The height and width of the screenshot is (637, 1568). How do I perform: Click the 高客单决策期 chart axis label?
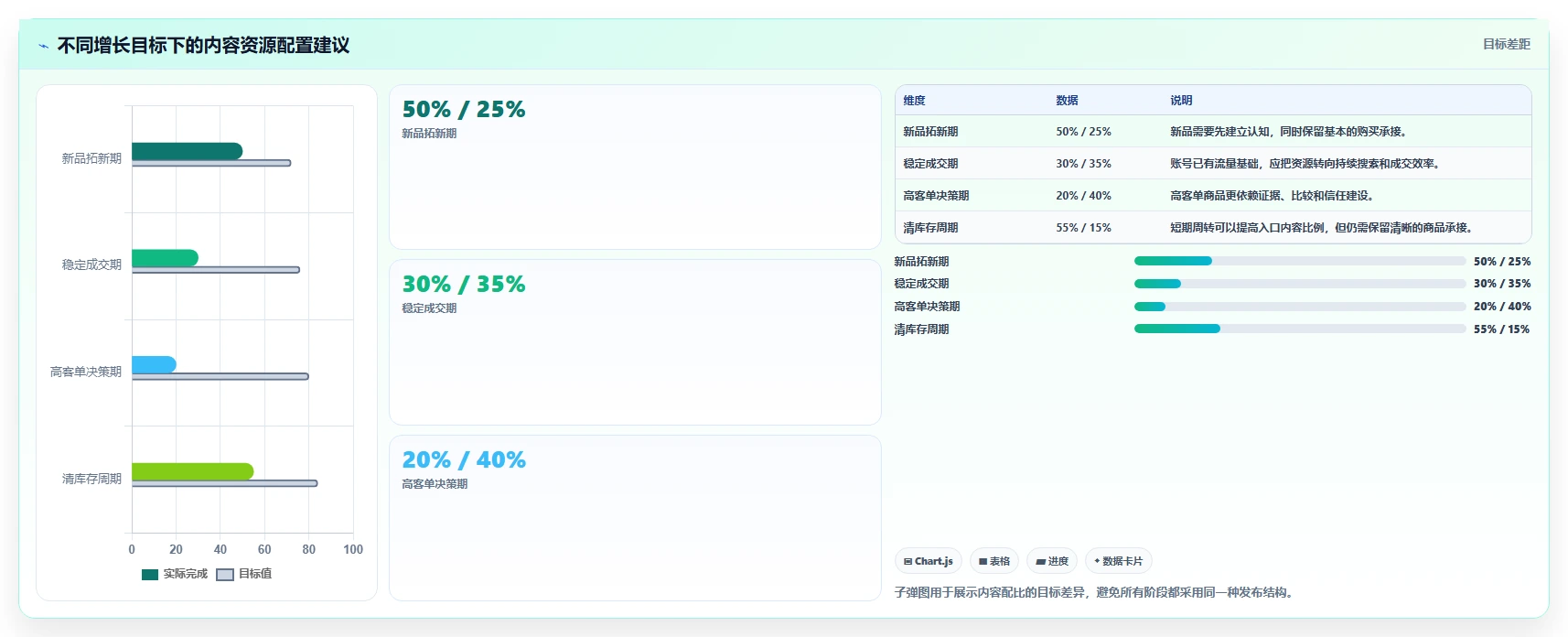tap(86, 372)
